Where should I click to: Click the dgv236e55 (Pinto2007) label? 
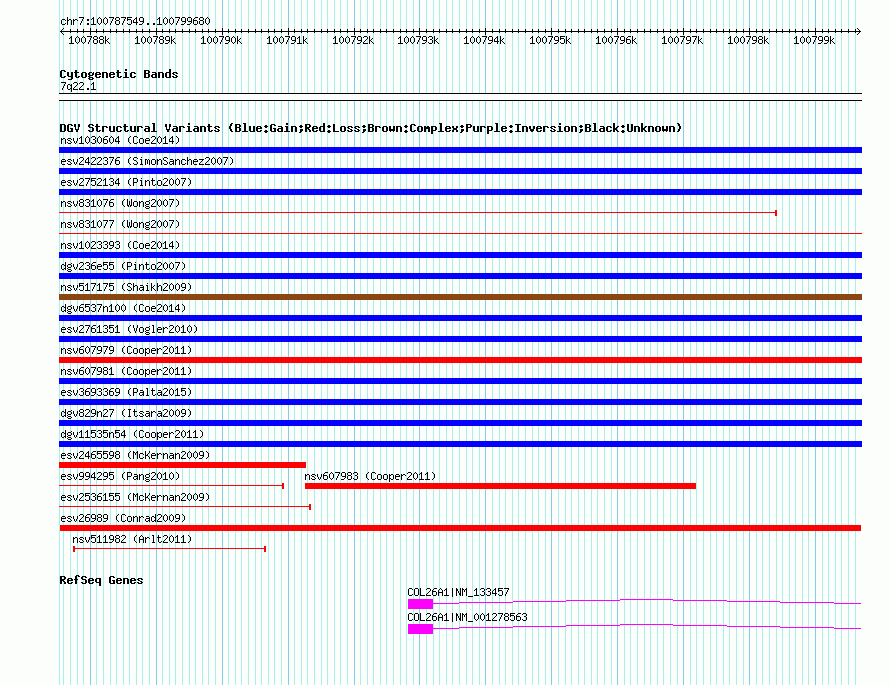click(123, 266)
